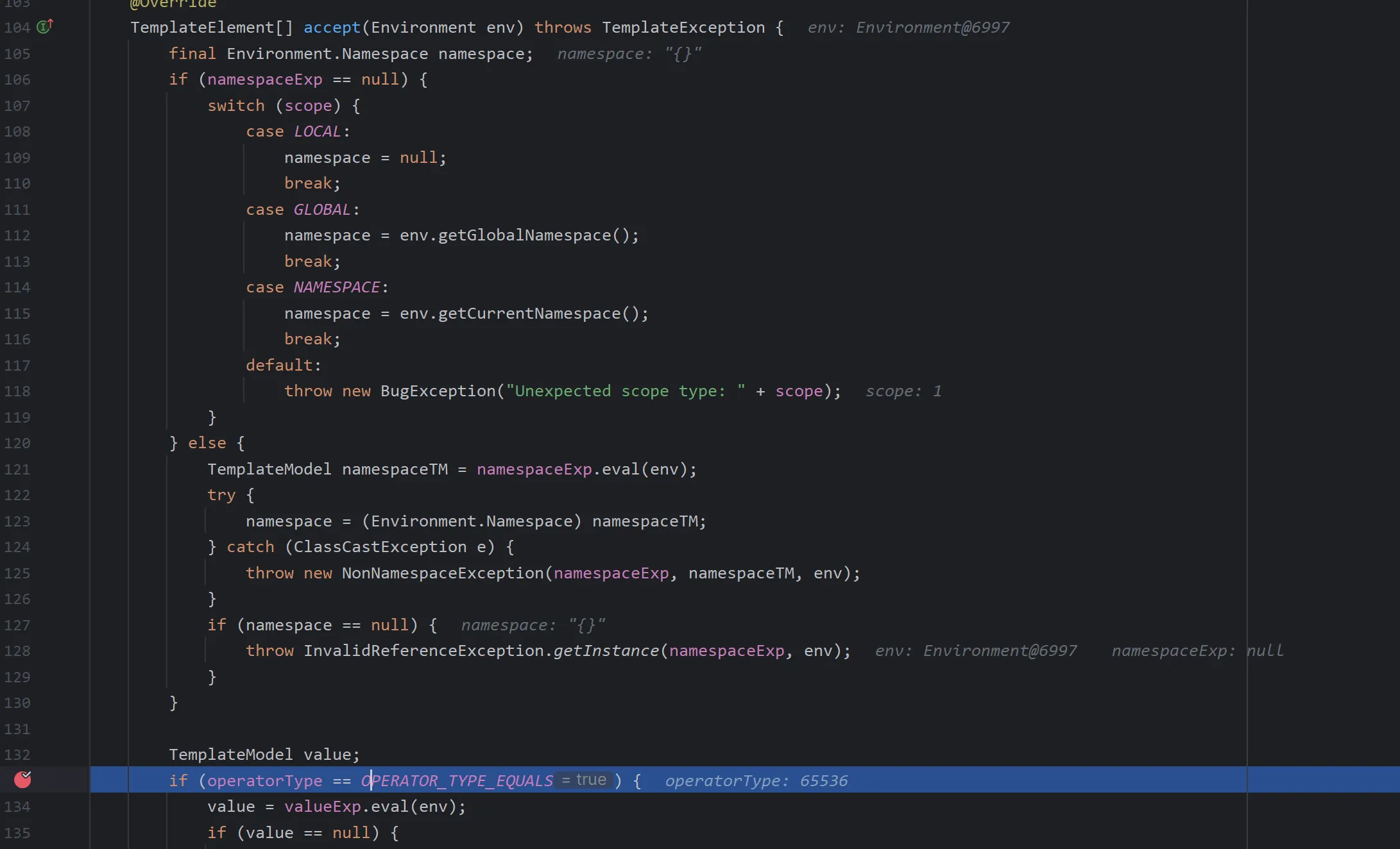Click the valueExp field on line 134

tap(322, 807)
